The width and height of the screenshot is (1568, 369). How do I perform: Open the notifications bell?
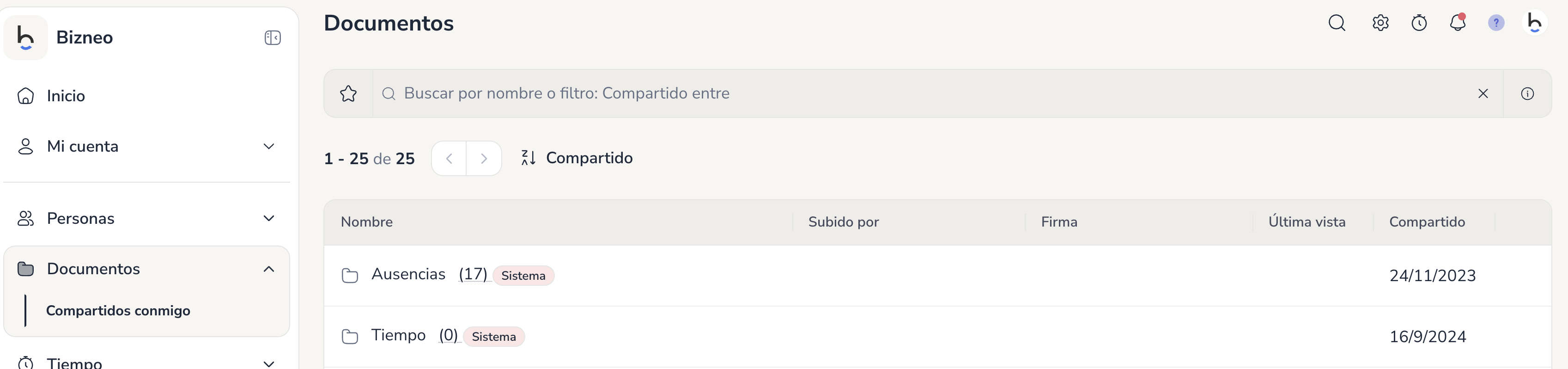click(1457, 23)
